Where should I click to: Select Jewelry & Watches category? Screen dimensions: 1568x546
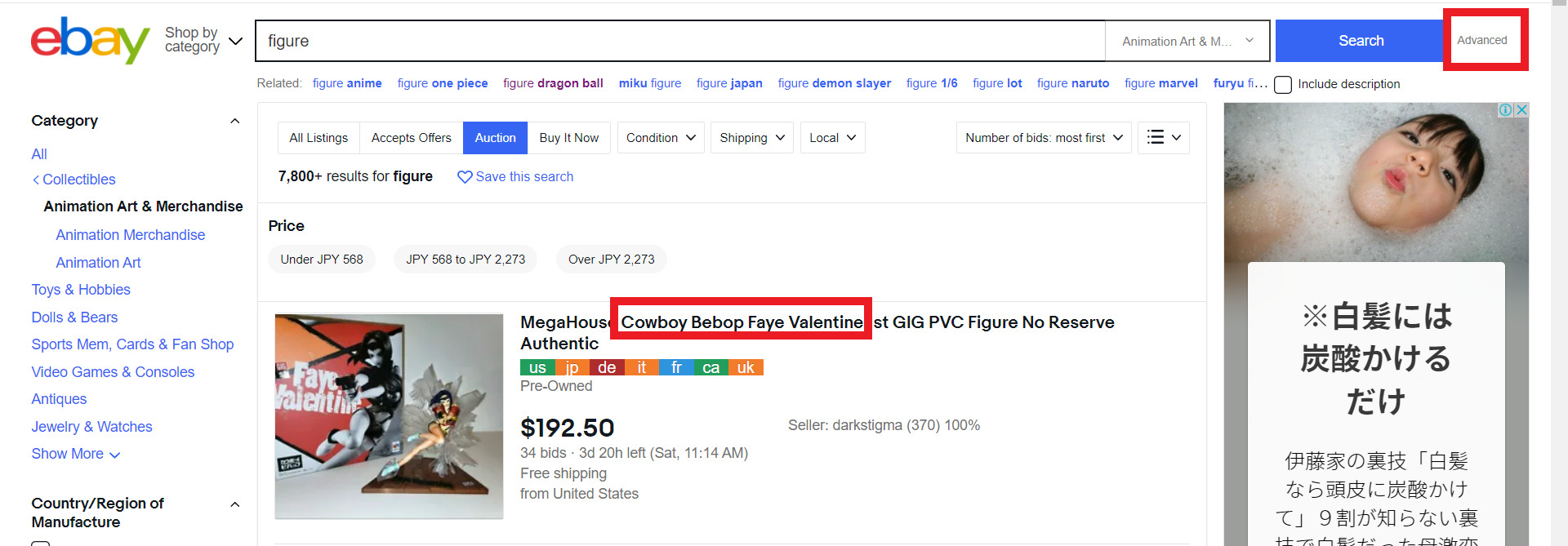click(91, 427)
